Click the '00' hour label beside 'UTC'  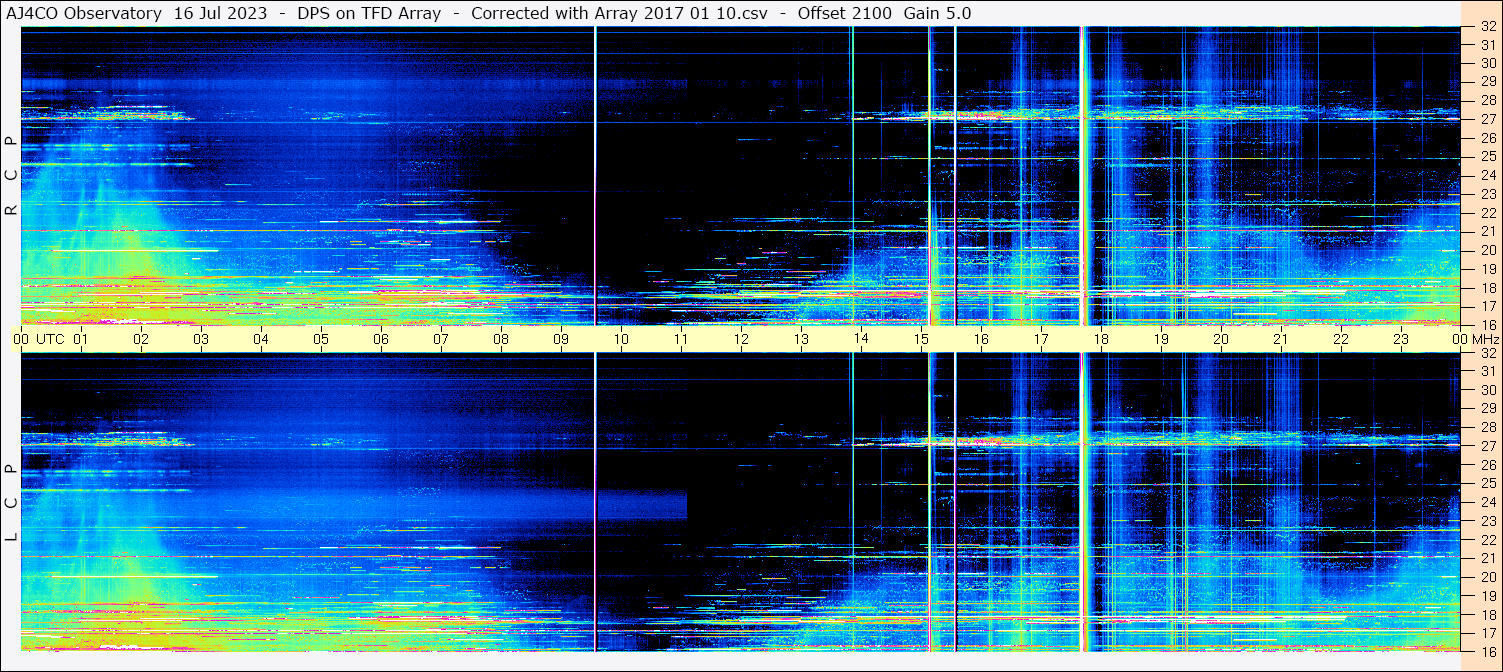click(x=21, y=339)
